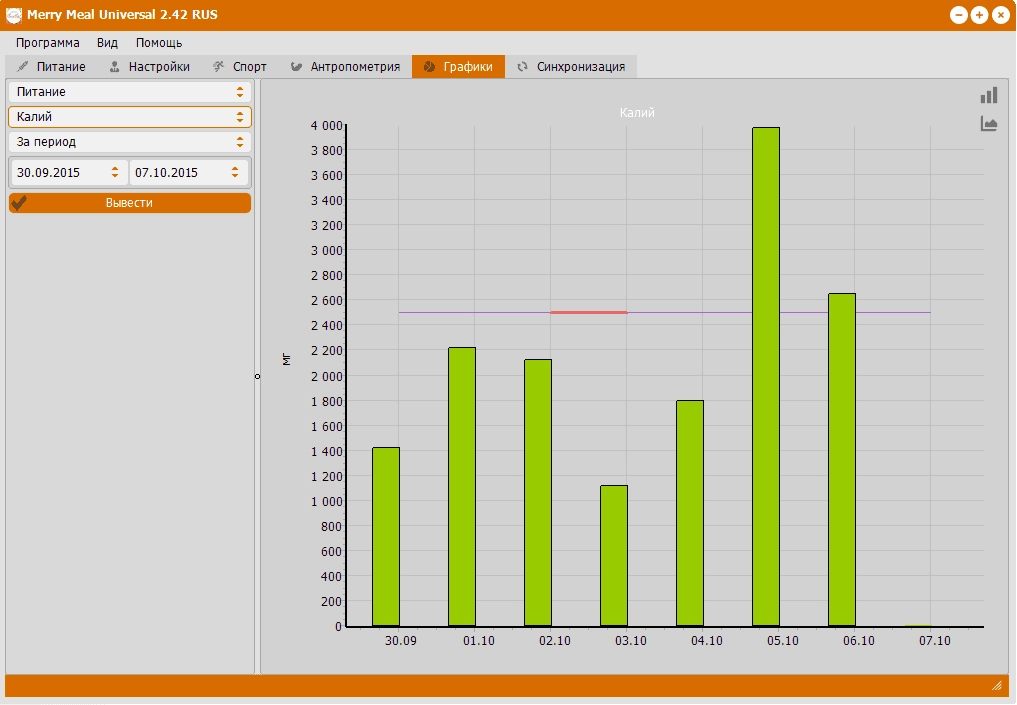This screenshot has height=705, width=1017.
Task: Expand the Калий nutrient dropdown
Action: pyautogui.click(x=130, y=117)
